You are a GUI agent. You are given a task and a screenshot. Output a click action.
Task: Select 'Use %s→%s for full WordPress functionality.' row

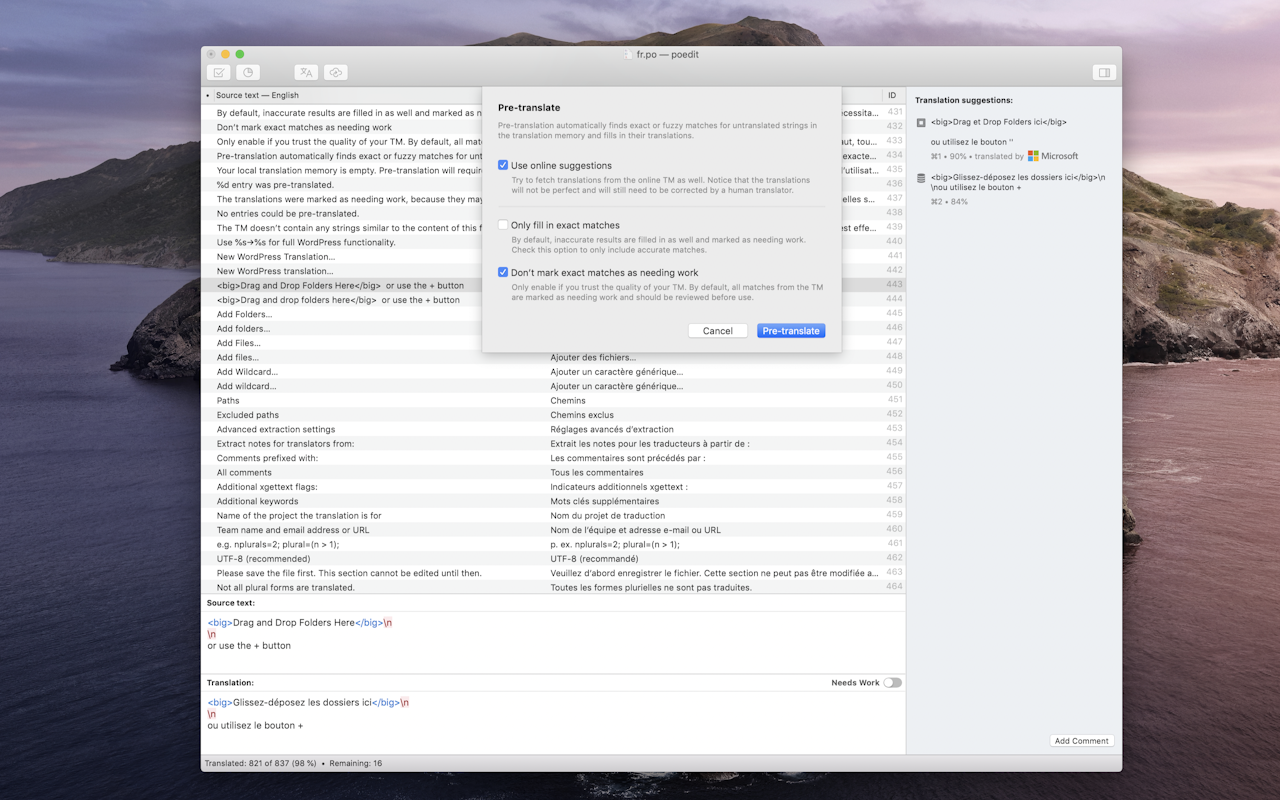pos(342,242)
